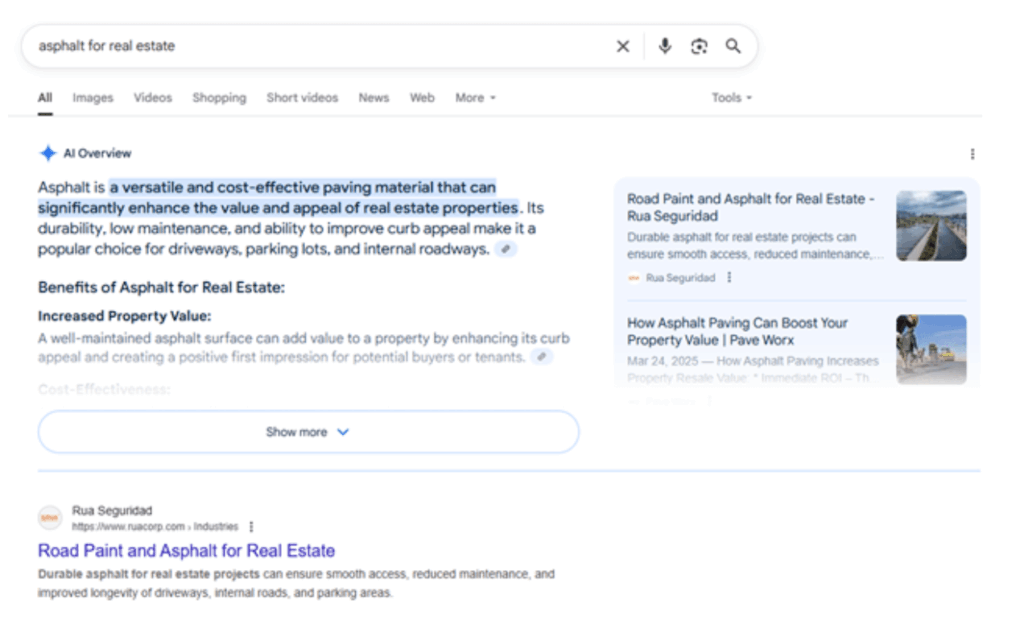This screenshot has width=1024, height=633.
Task: Switch to the Images tab
Action: pyautogui.click(x=93, y=97)
